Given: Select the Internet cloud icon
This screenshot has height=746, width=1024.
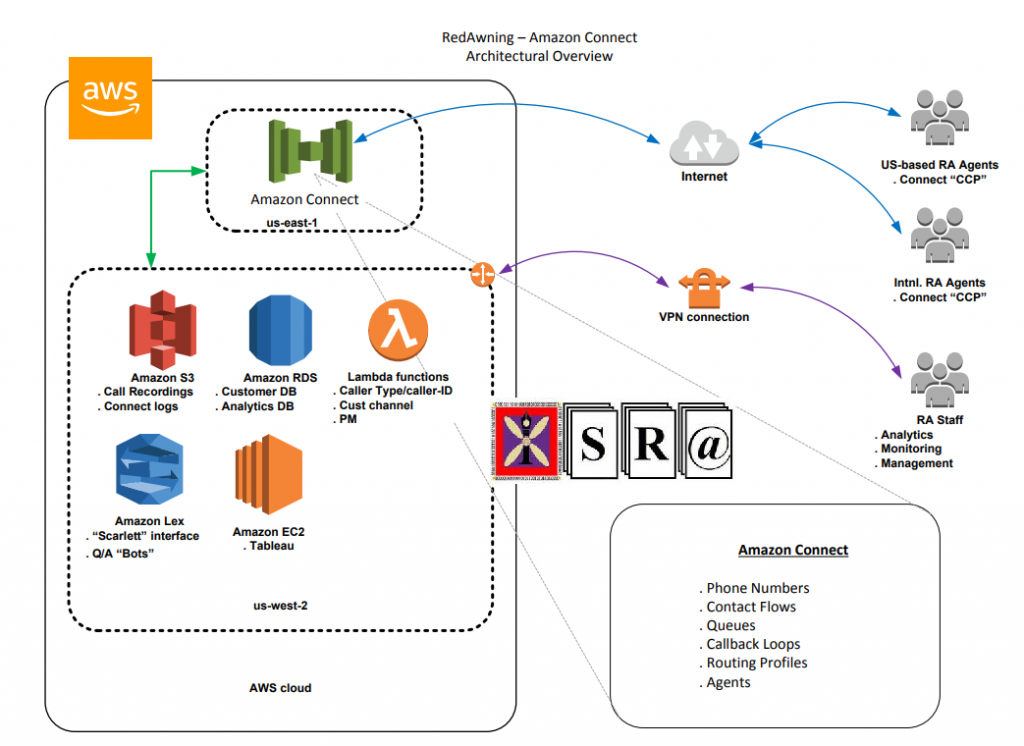Looking at the screenshot, I should (x=704, y=147).
